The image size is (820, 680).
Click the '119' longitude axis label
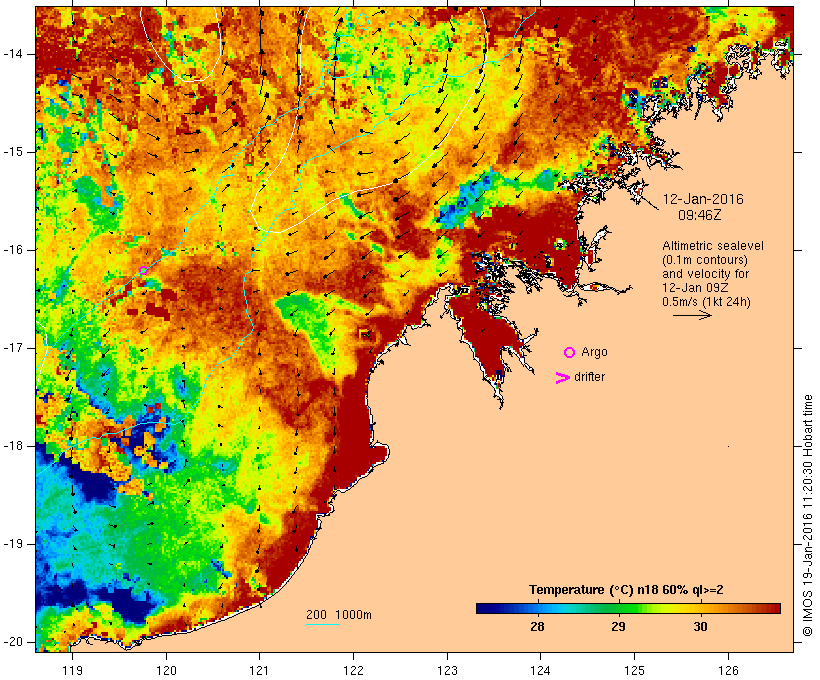[x=72, y=670]
